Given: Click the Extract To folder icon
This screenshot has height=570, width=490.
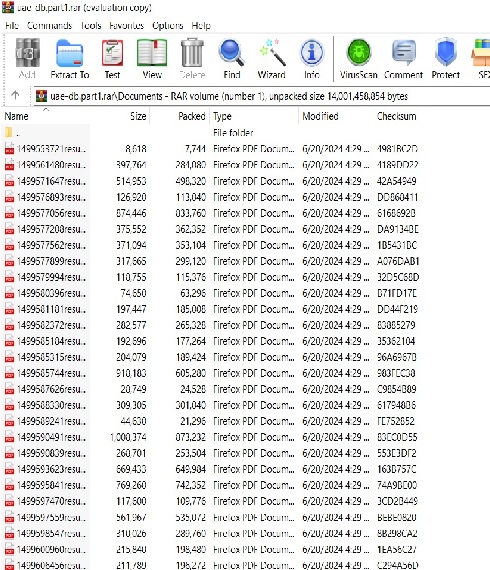Looking at the screenshot, I should point(70,53).
